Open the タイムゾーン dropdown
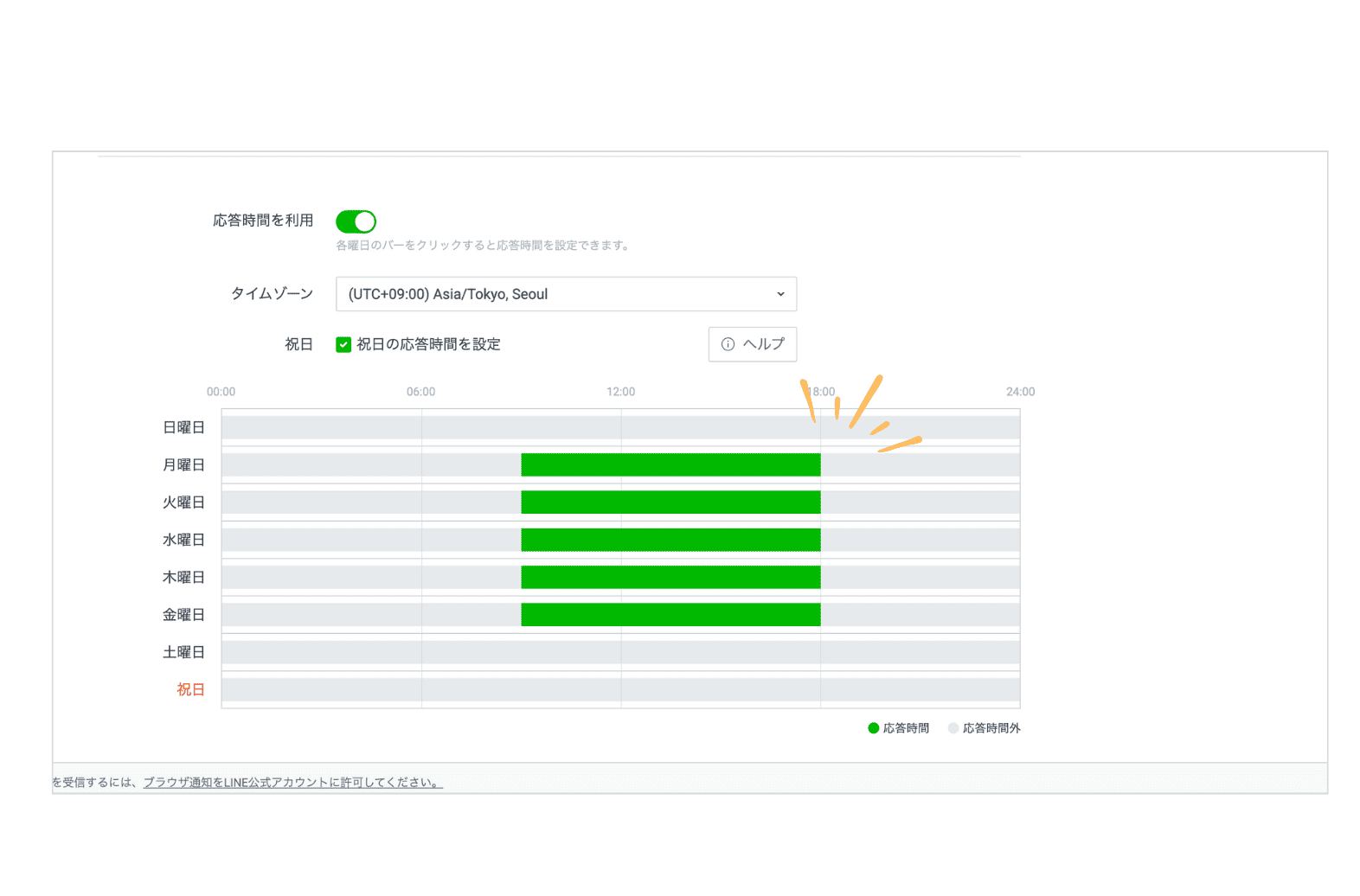The width and height of the screenshot is (1360, 896). [x=565, y=294]
